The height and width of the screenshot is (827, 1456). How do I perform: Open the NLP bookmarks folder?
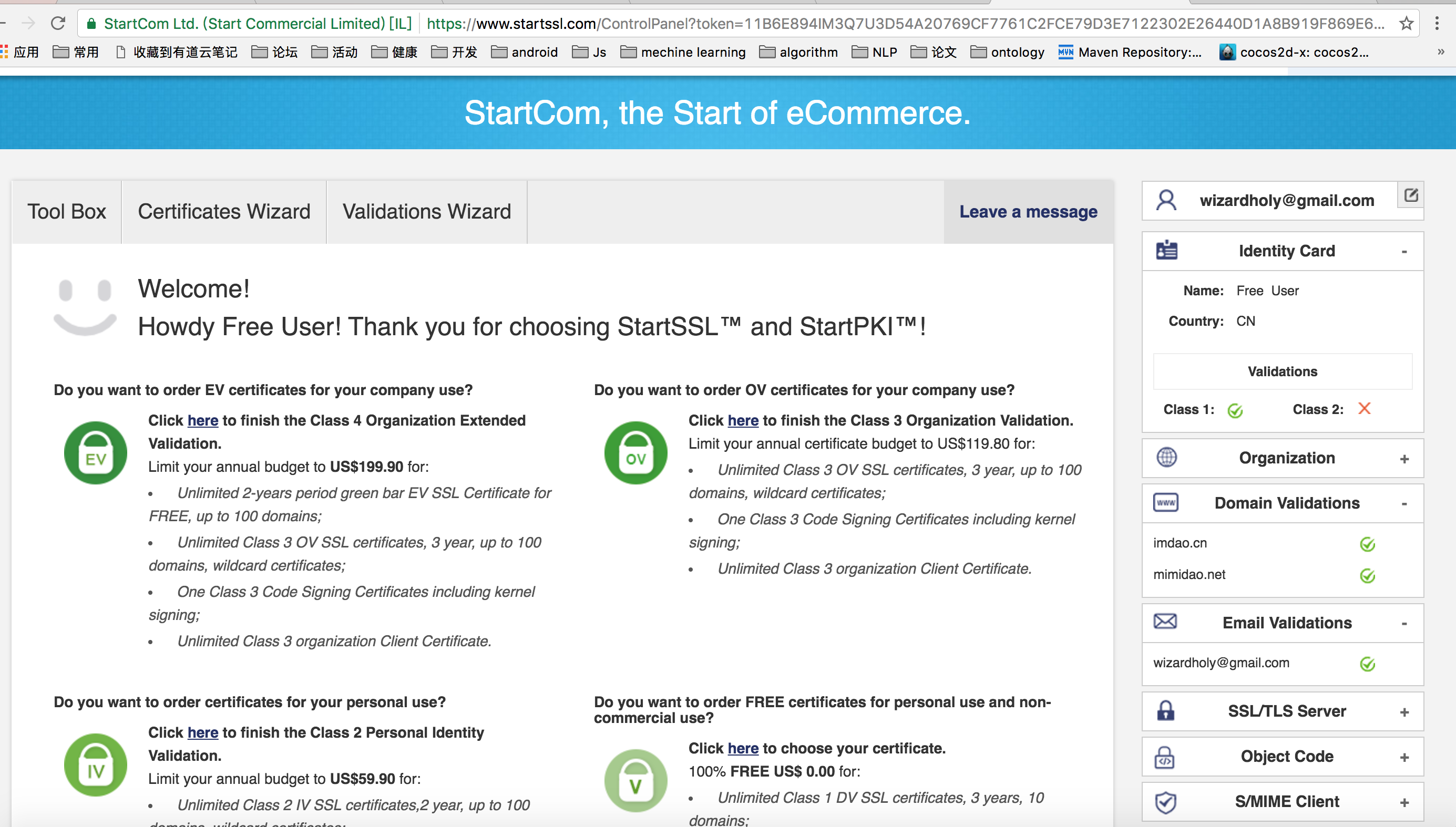click(x=874, y=52)
